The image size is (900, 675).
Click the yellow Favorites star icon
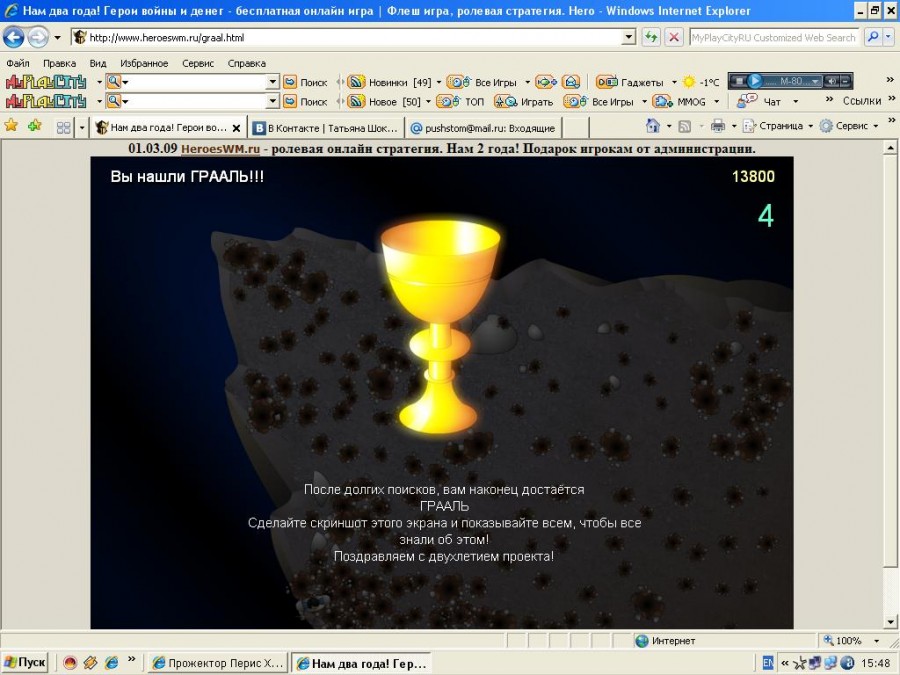point(11,125)
